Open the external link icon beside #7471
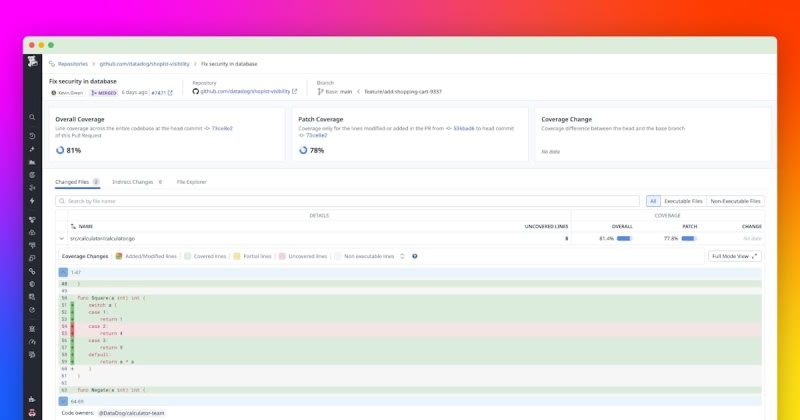The height and width of the screenshot is (420, 800). click(170, 92)
